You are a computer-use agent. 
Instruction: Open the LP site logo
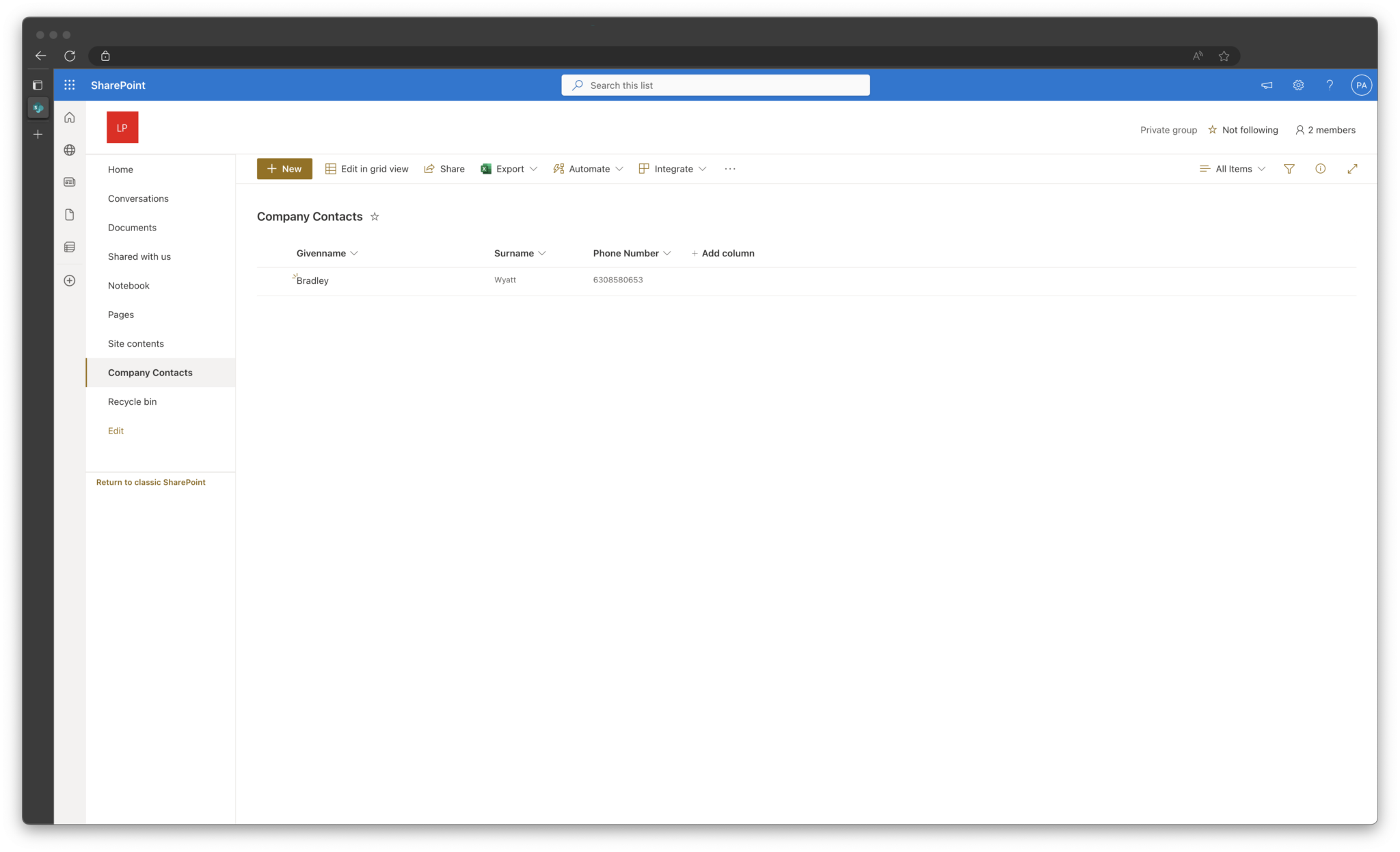122,127
